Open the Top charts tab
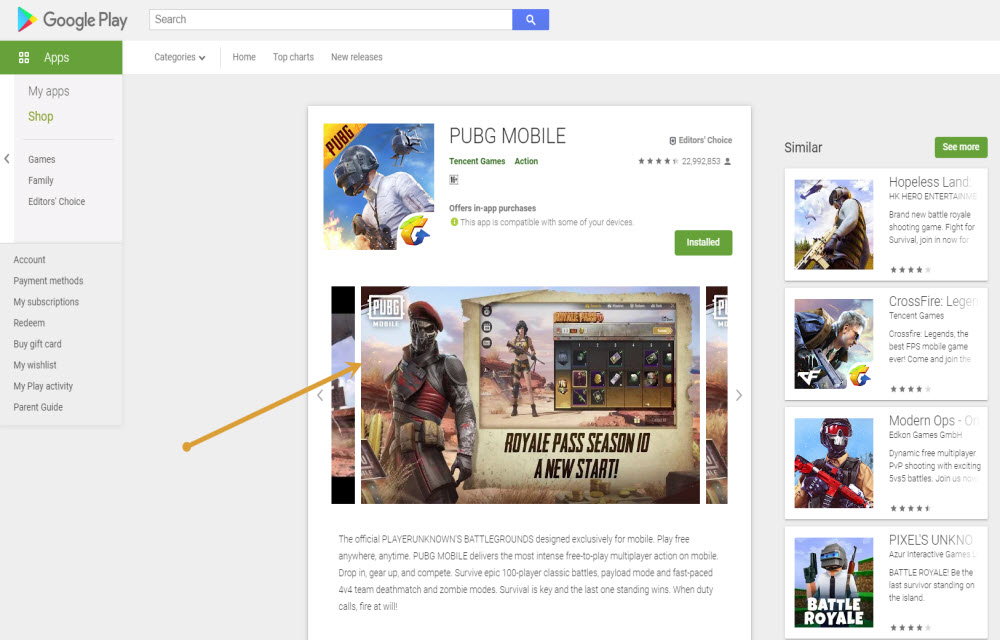Viewport: 1000px width, 640px height. 293,57
